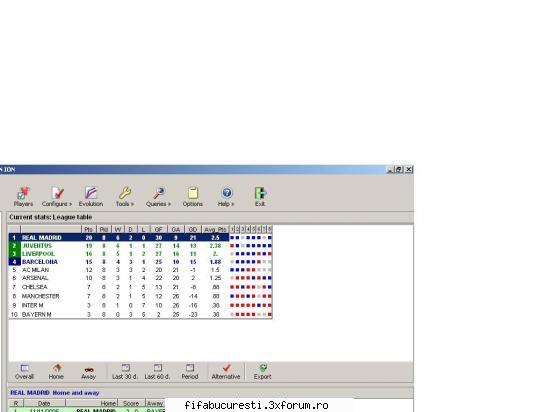
Task: Click the 'Current stats: League table' title
Action: [x=51, y=217]
